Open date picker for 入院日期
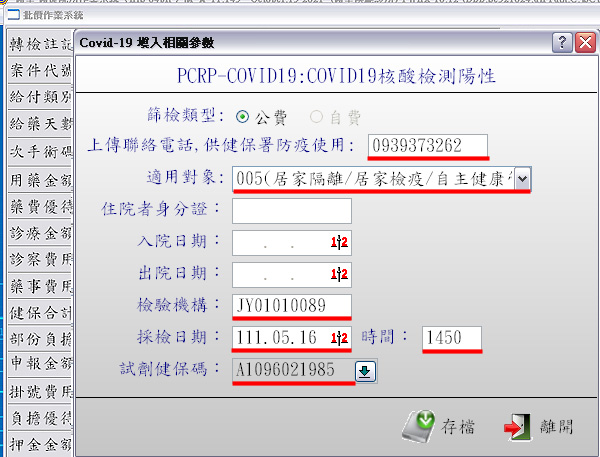Image resolution: width=600 pixels, height=457 pixels. 340,243
